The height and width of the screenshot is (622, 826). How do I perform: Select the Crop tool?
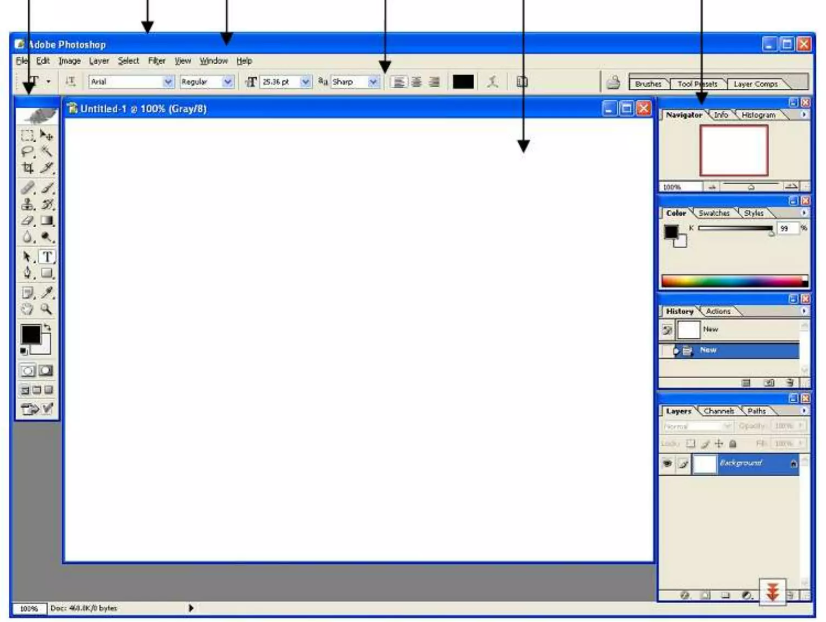pyautogui.click(x=28, y=168)
